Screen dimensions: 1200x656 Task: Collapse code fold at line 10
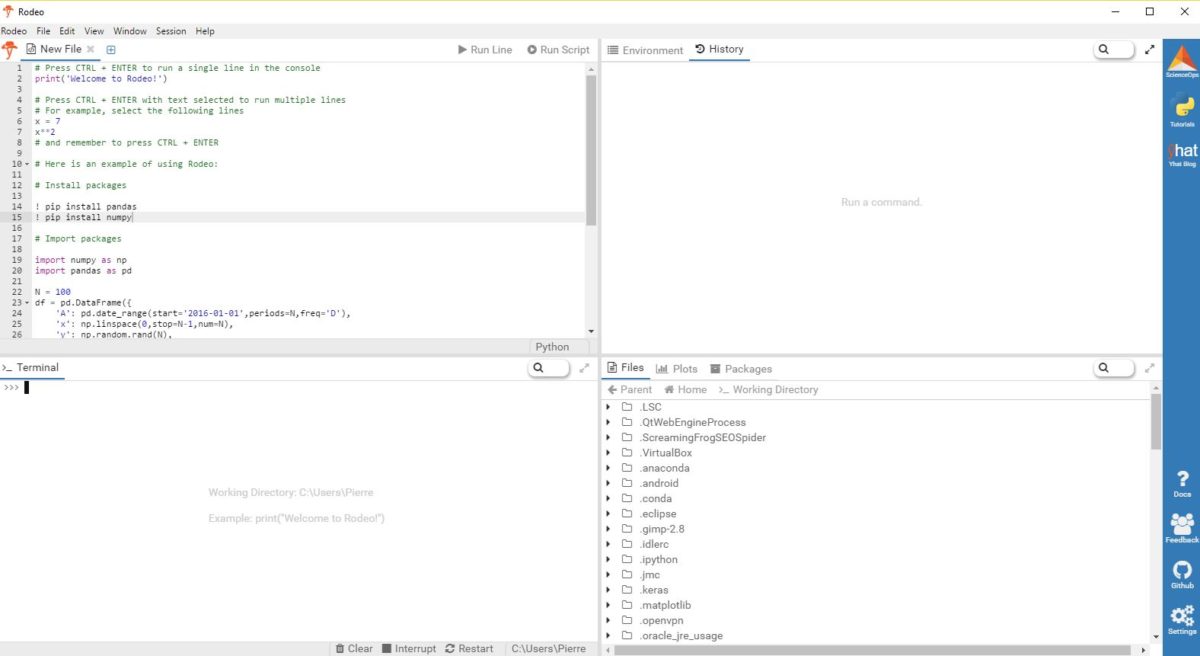[x=26, y=164]
